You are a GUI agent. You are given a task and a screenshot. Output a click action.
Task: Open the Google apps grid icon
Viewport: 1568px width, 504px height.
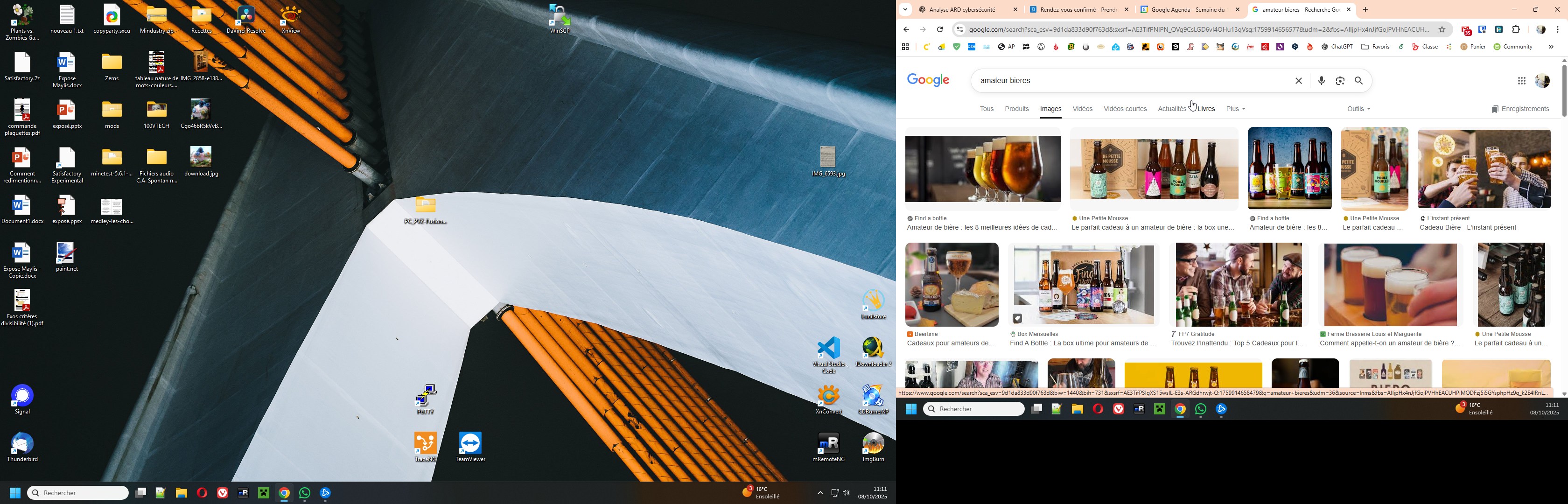click(1521, 81)
